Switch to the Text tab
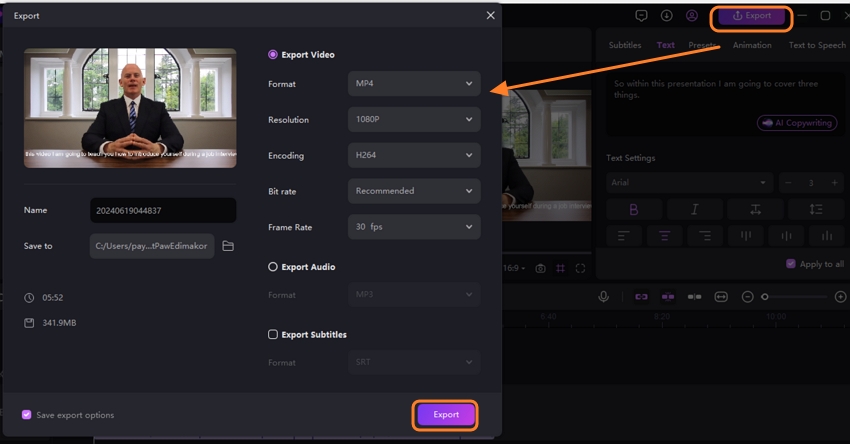 [x=666, y=45]
